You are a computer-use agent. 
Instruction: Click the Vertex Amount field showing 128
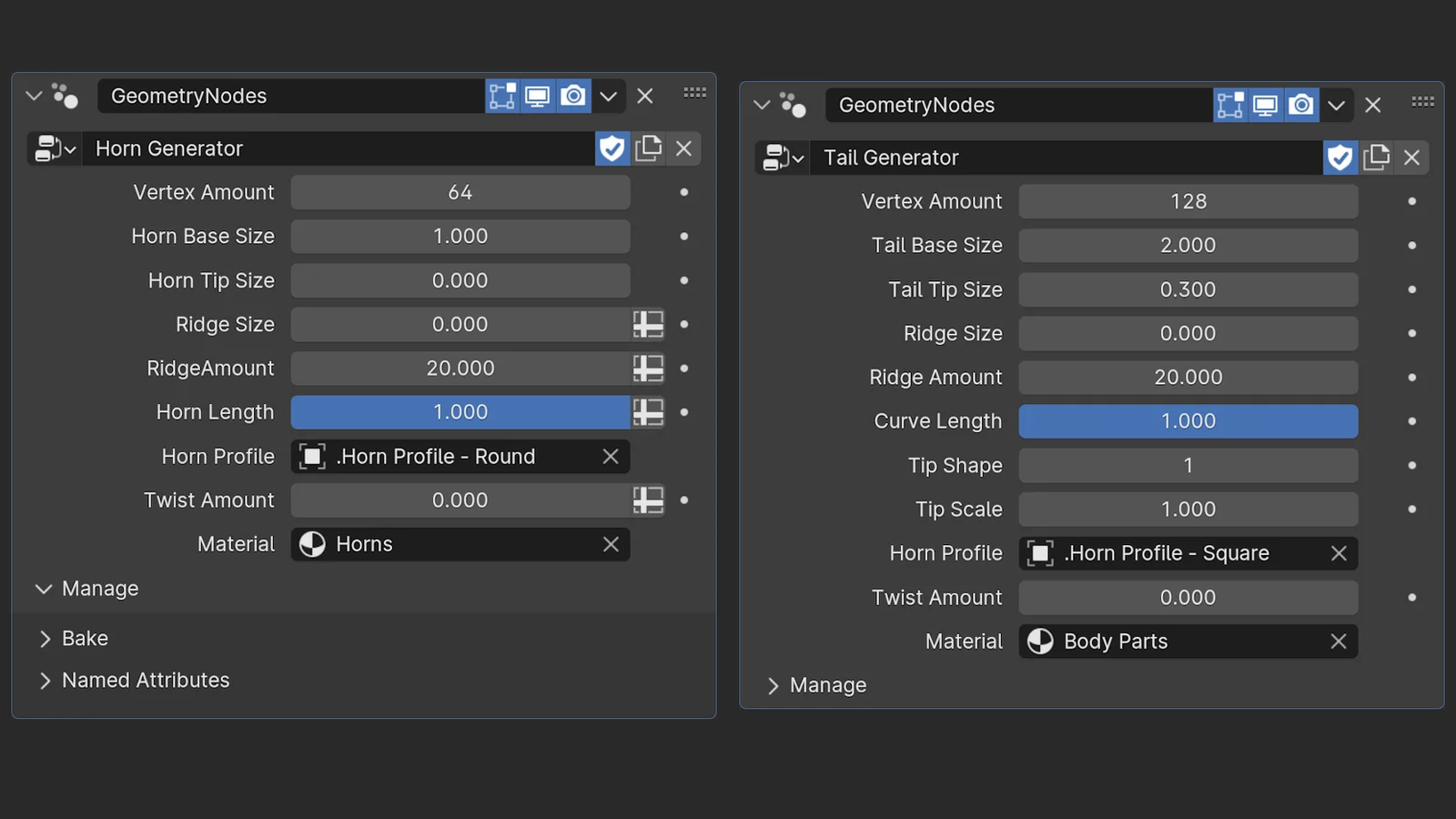coord(1188,201)
